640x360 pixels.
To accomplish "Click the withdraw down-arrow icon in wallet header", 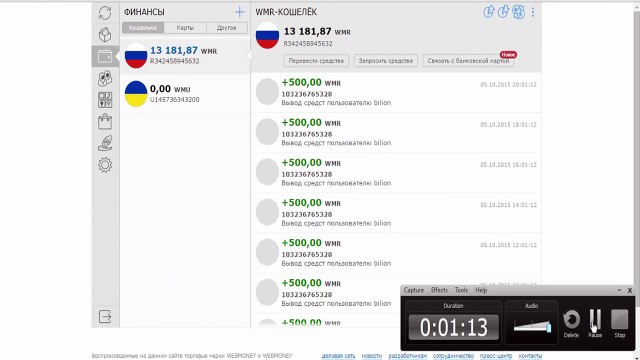I will [x=503, y=12].
